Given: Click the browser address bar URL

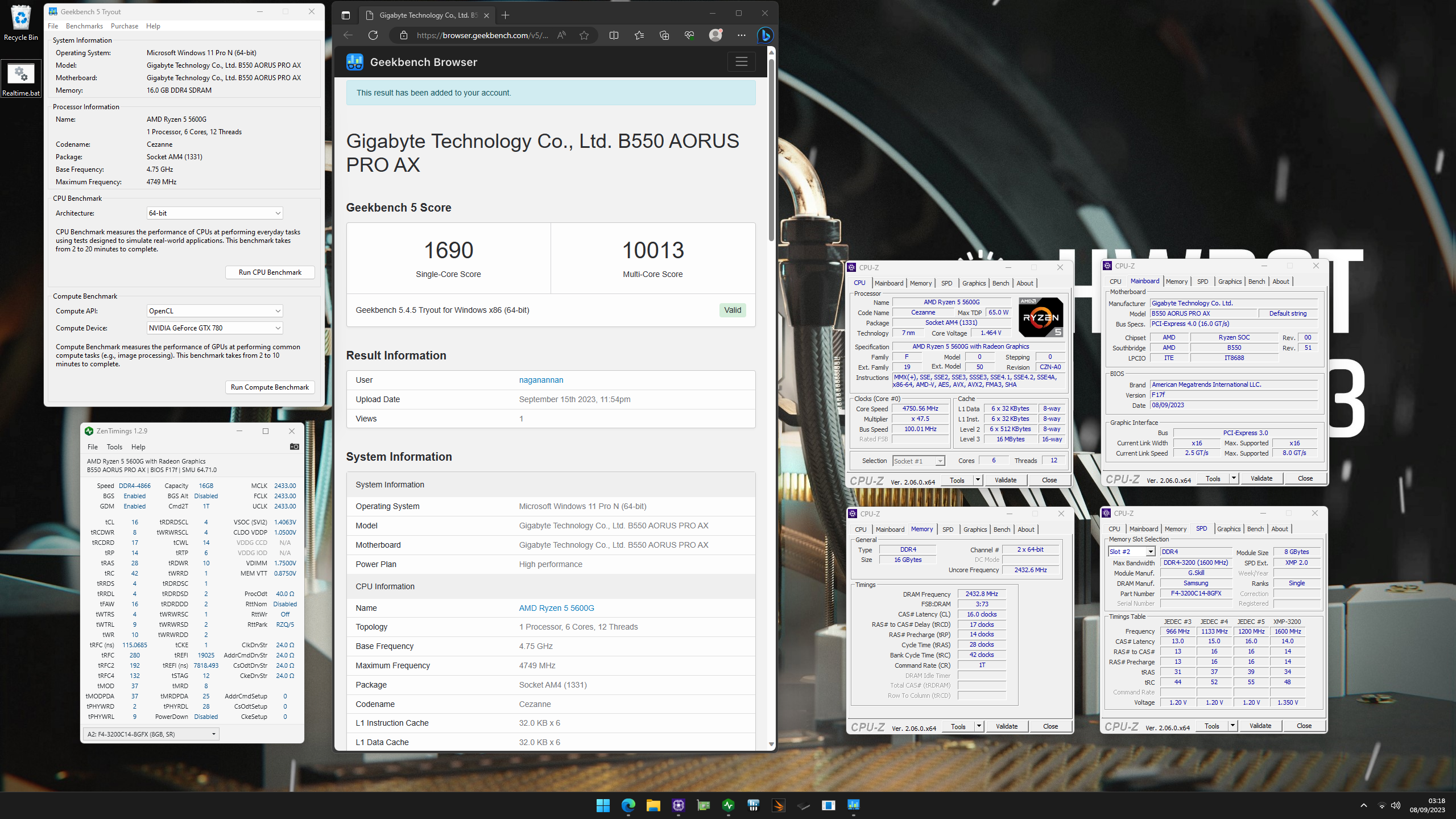Looking at the screenshot, I should point(482,35).
